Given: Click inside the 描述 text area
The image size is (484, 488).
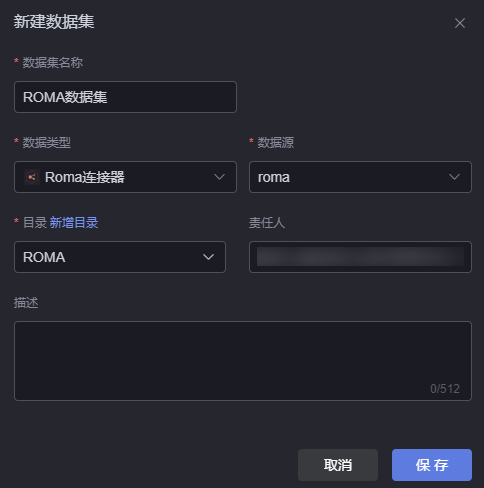Looking at the screenshot, I should point(243,361).
